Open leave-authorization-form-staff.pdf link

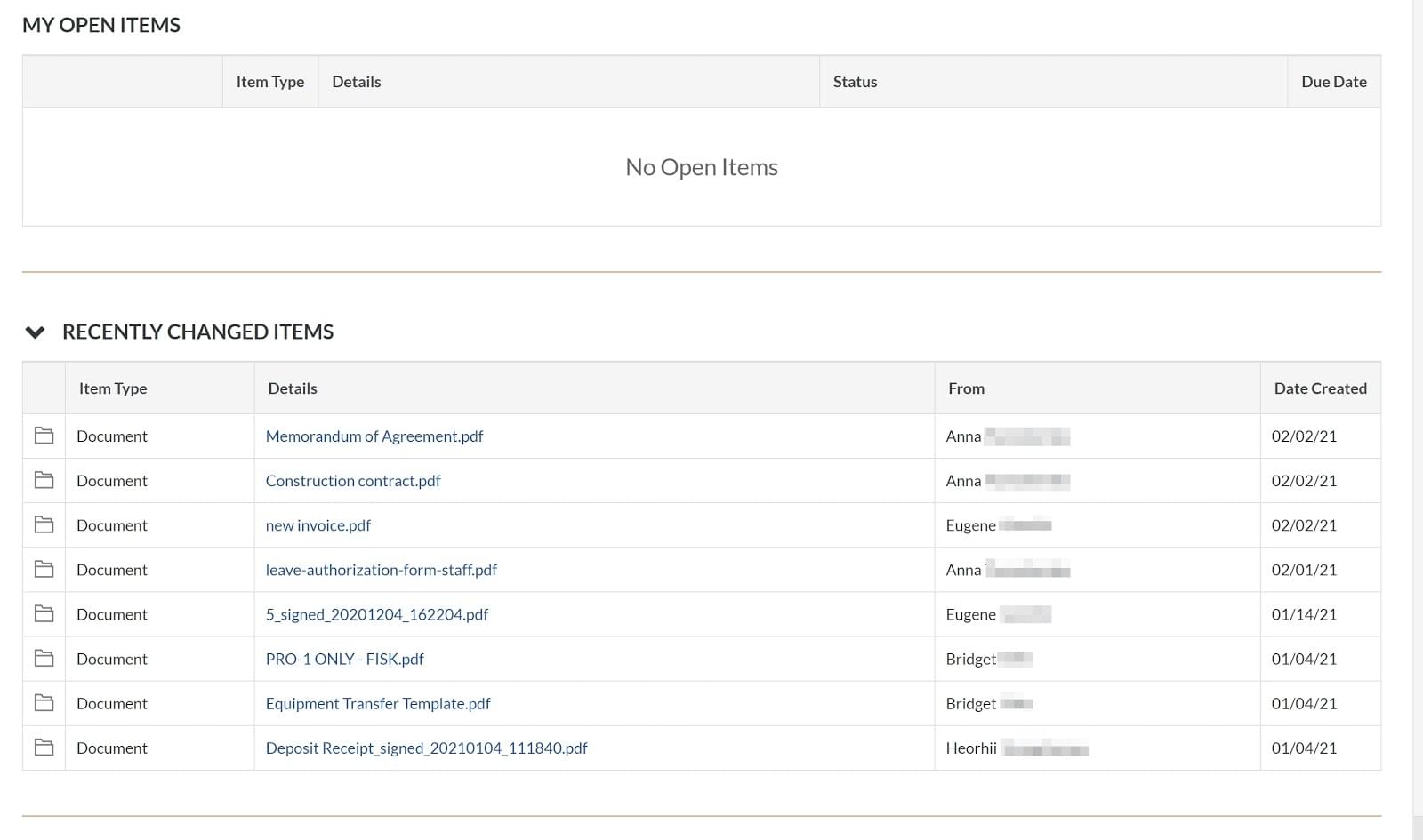(382, 570)
